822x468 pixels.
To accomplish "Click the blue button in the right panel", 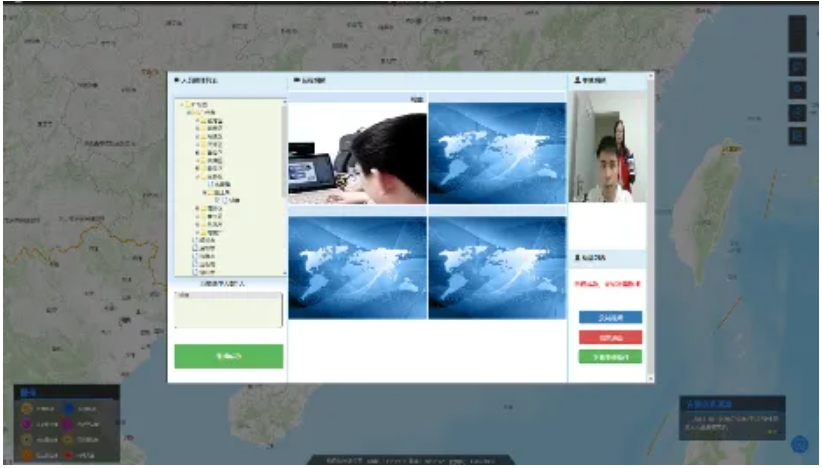I will pyautogui.click(x=610, y=317).
